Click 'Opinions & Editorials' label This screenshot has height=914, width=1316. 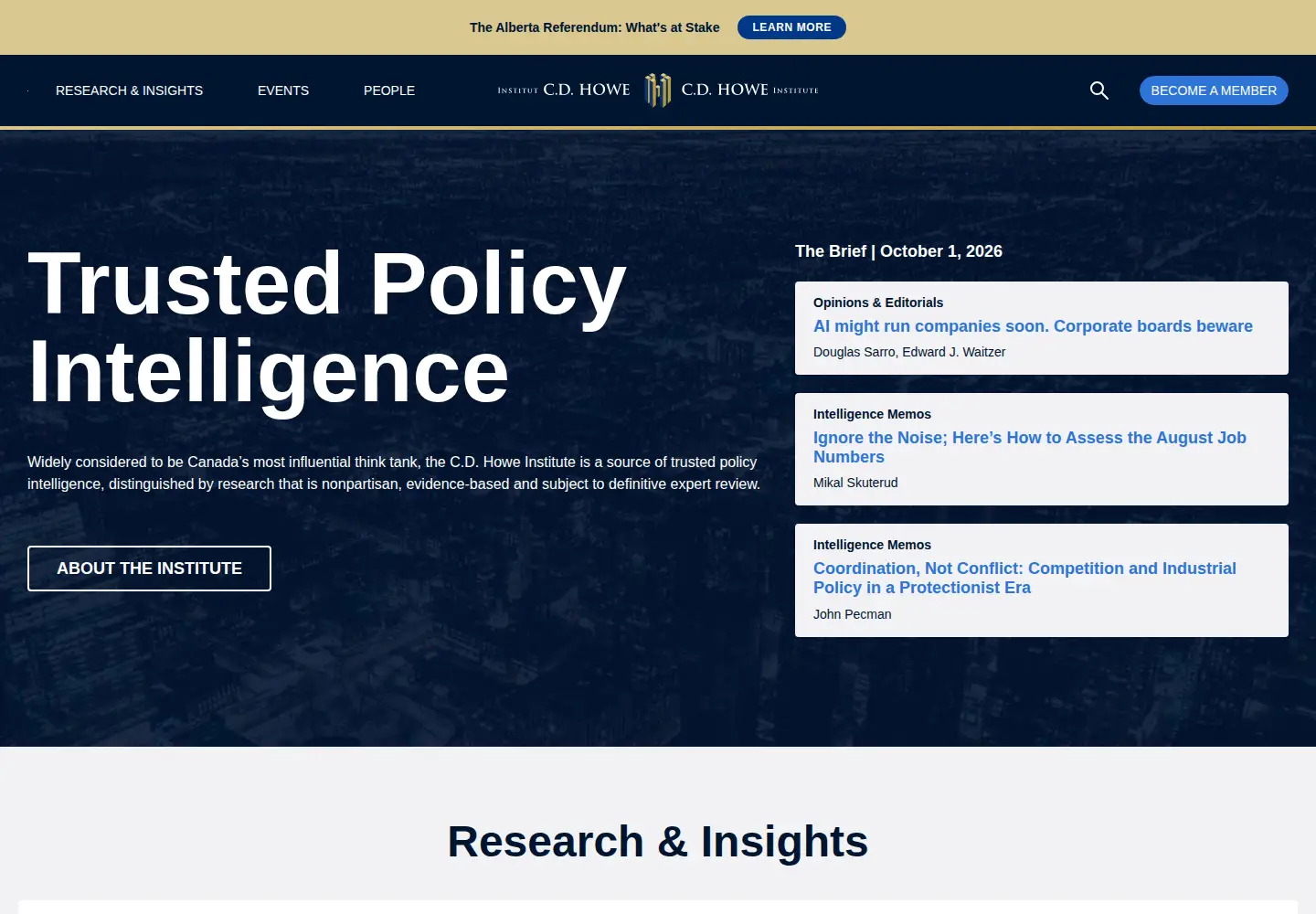tap(878, 303)
